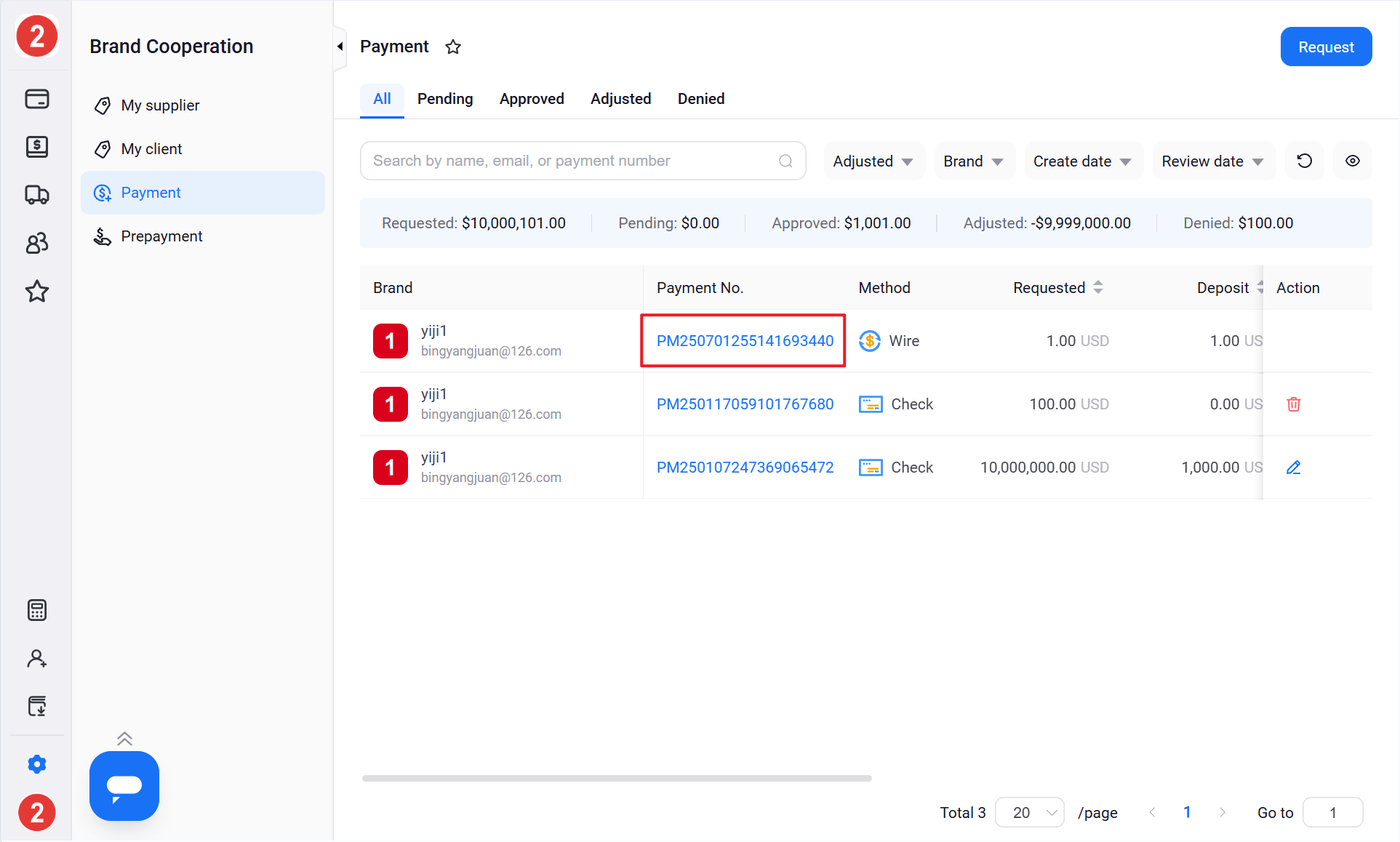The height and width of the screenshot is (842, 1400).
Task: Switch to the Adjusted tab
Action: pos(620,99)
